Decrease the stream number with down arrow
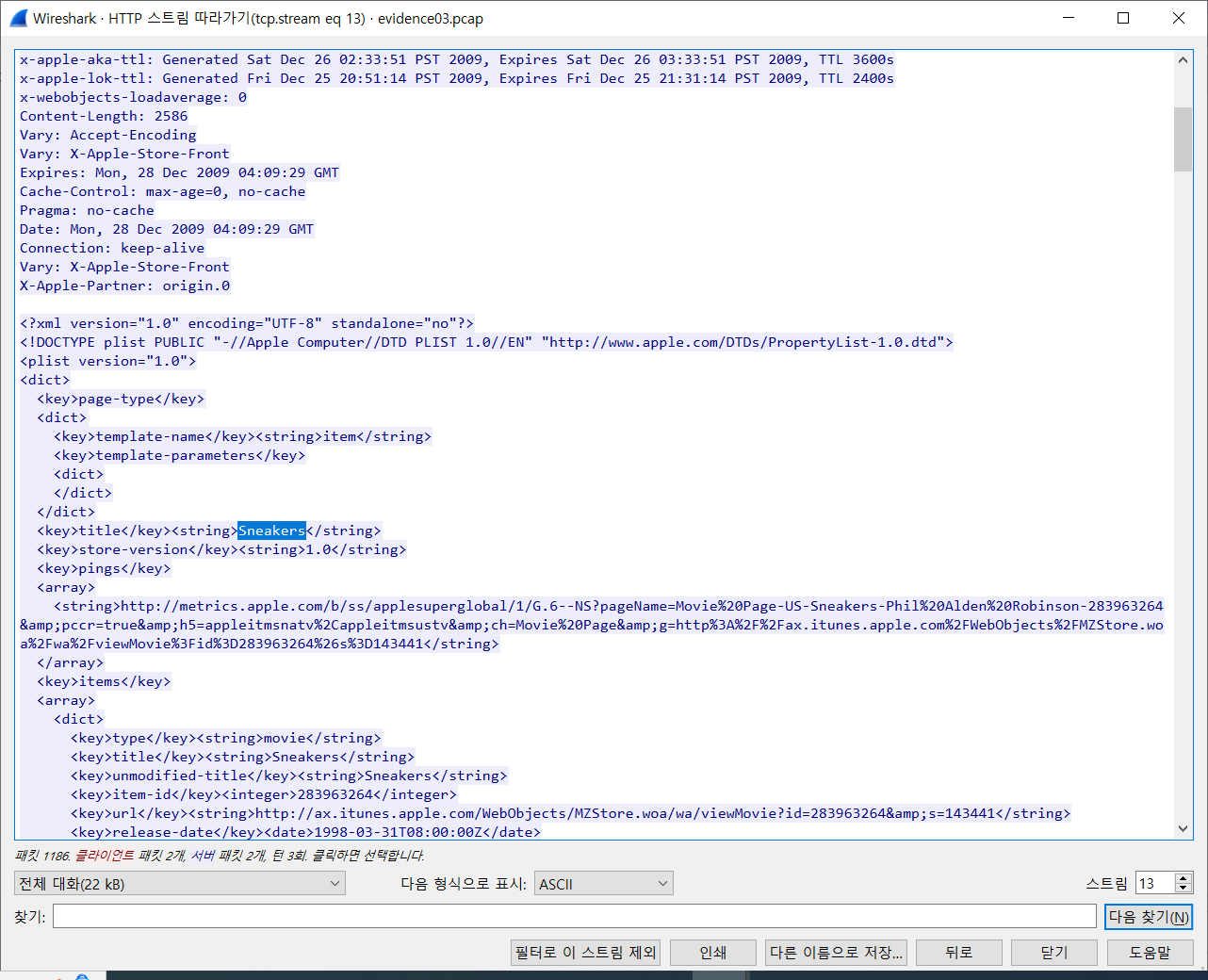Viewport: 1208px width, 980px height. click(1184, 889)
